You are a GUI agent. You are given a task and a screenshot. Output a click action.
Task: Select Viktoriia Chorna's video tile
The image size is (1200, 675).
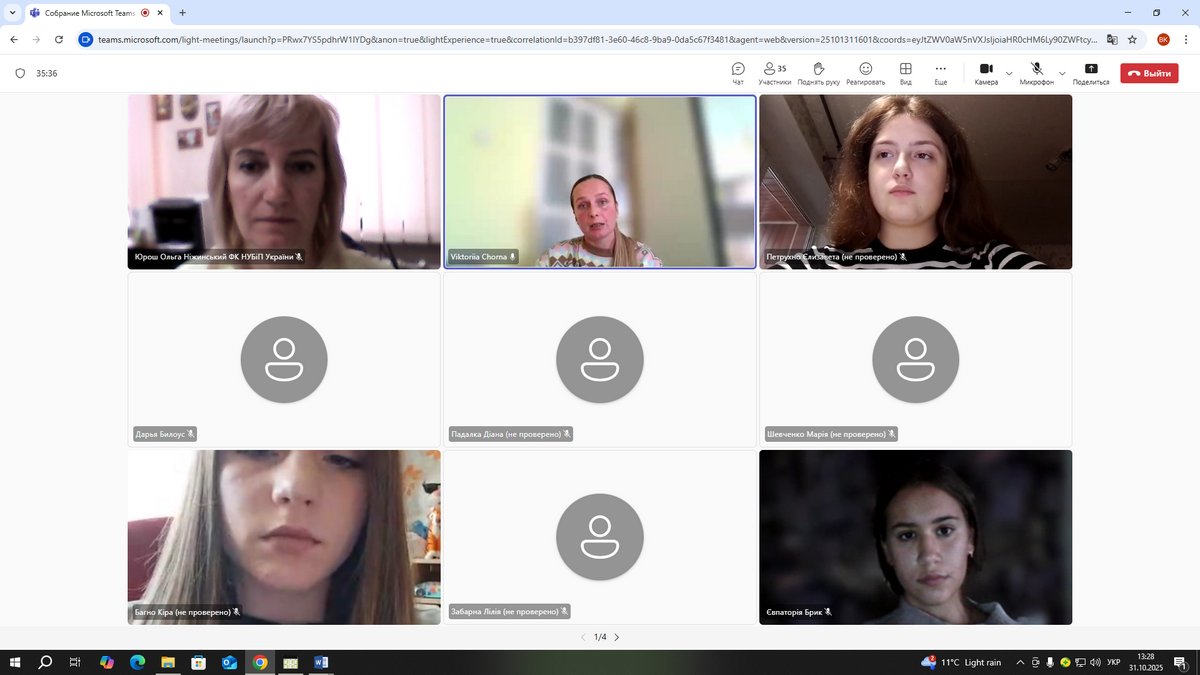pyautogui.click(x=600, y=182)
